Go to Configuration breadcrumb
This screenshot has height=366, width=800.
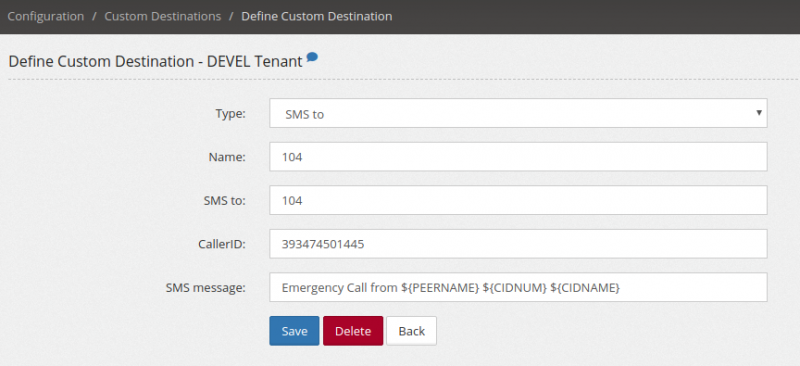pos(45,16)
